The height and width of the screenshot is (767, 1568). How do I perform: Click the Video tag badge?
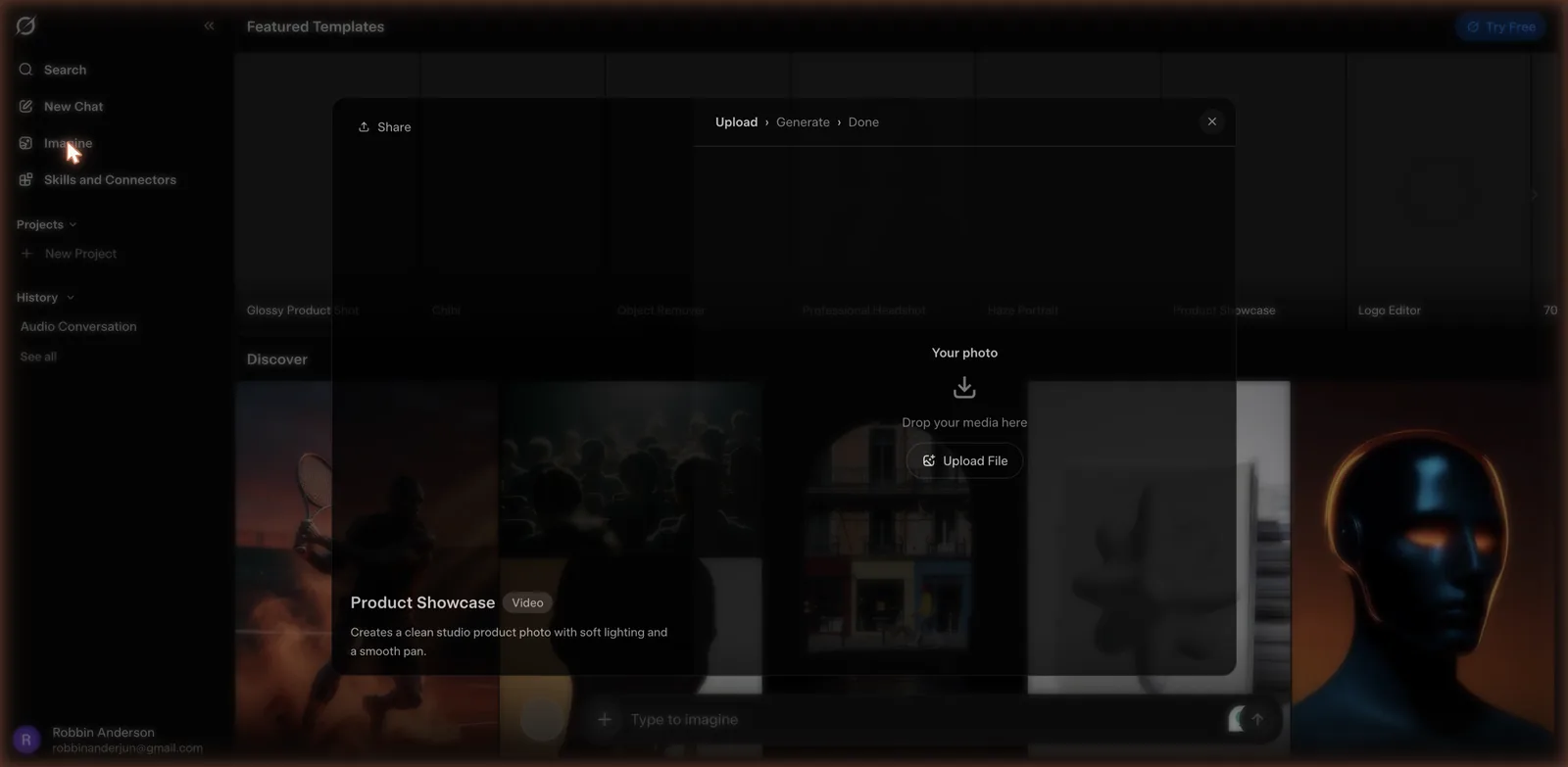[x=527, y=602]
